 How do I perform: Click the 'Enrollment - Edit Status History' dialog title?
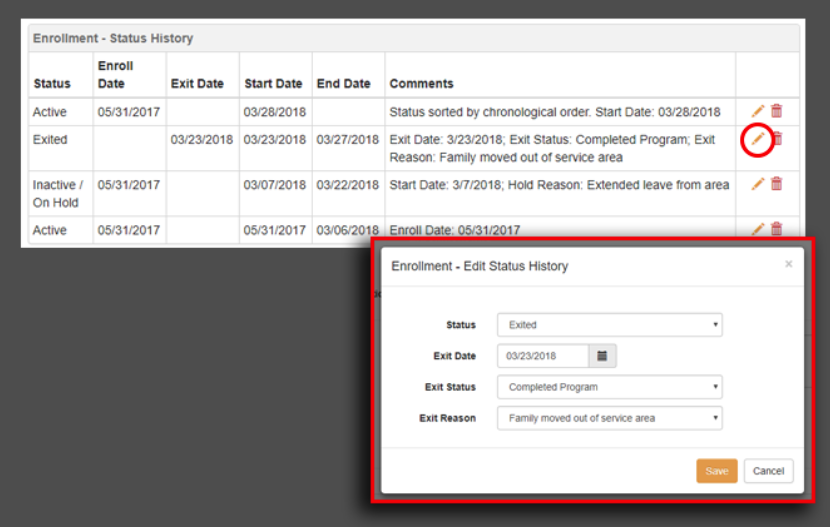point(480,266)
